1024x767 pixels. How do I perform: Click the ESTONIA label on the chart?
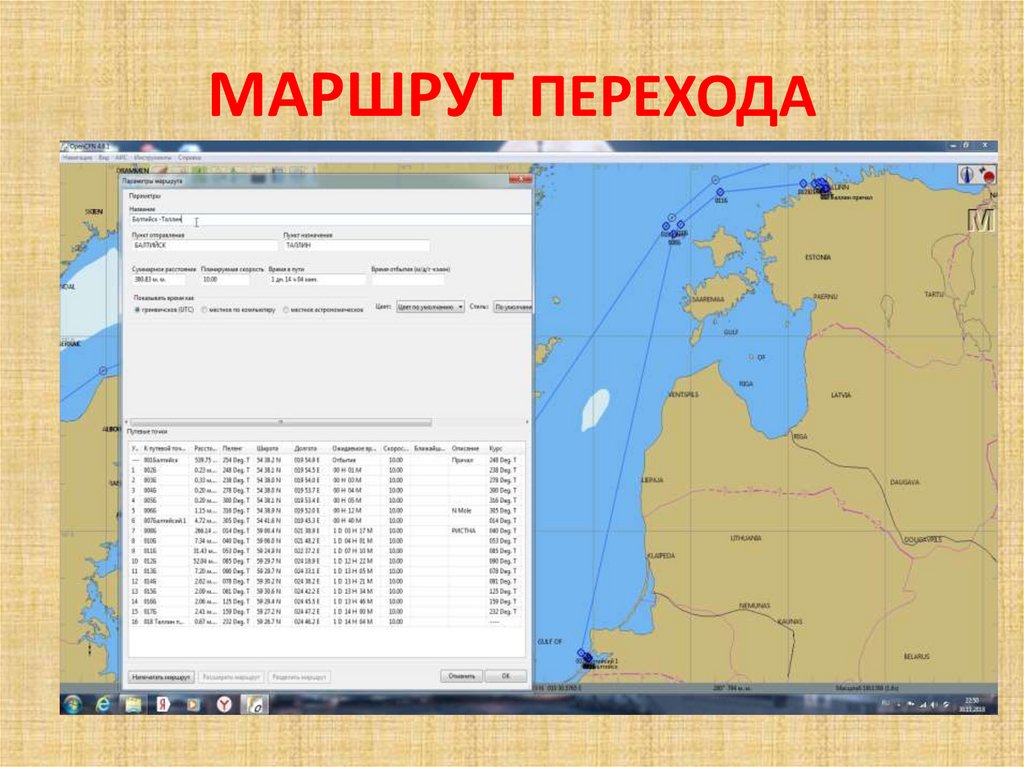point(818,257)
